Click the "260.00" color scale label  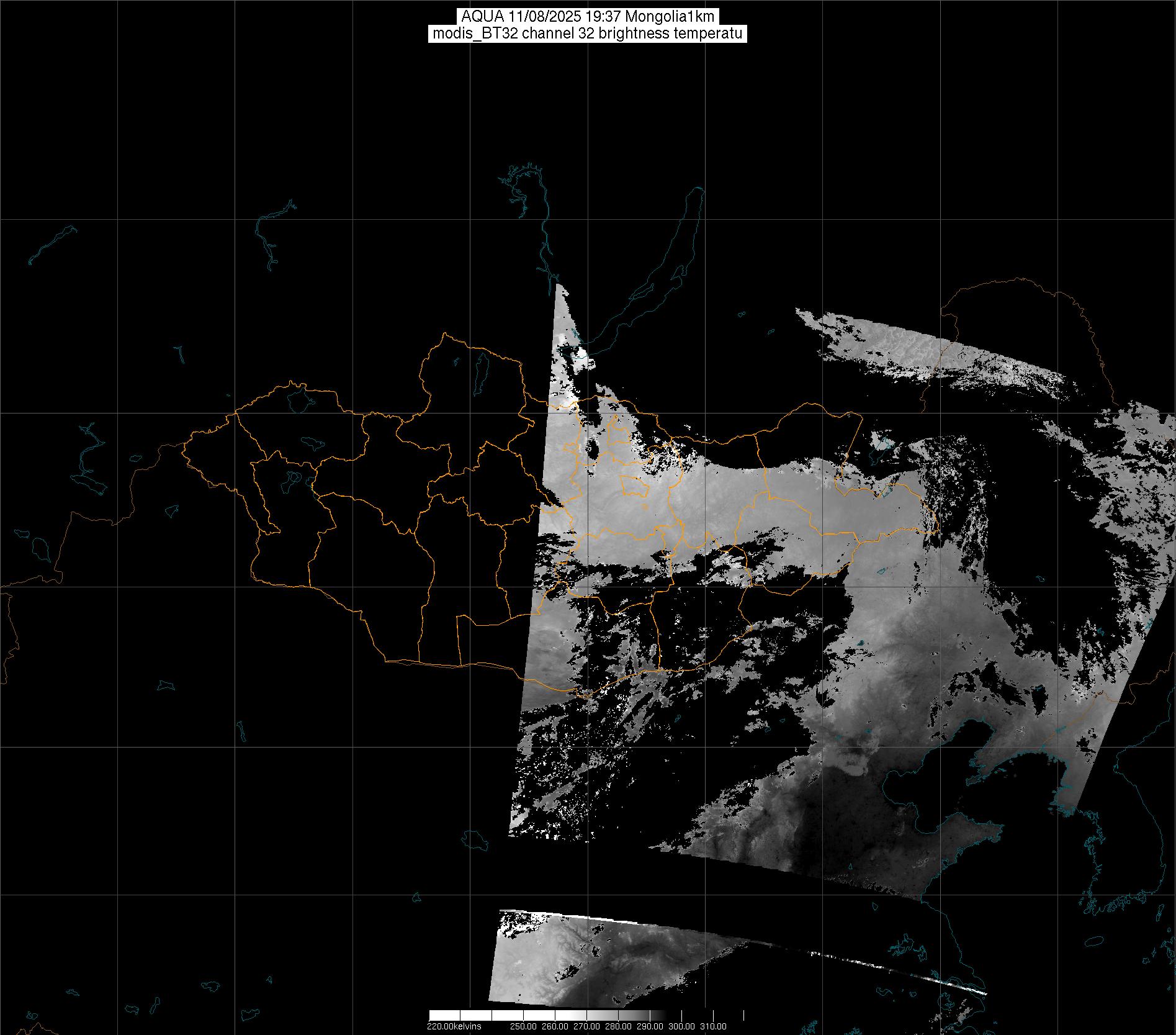point(555,1026)
